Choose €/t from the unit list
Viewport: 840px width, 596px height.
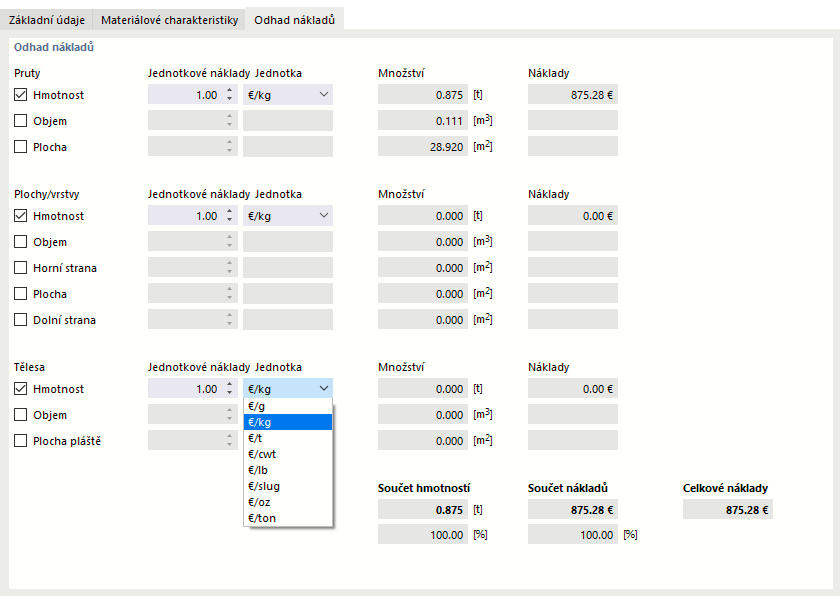pyautogui.click(x=288, y=438)
